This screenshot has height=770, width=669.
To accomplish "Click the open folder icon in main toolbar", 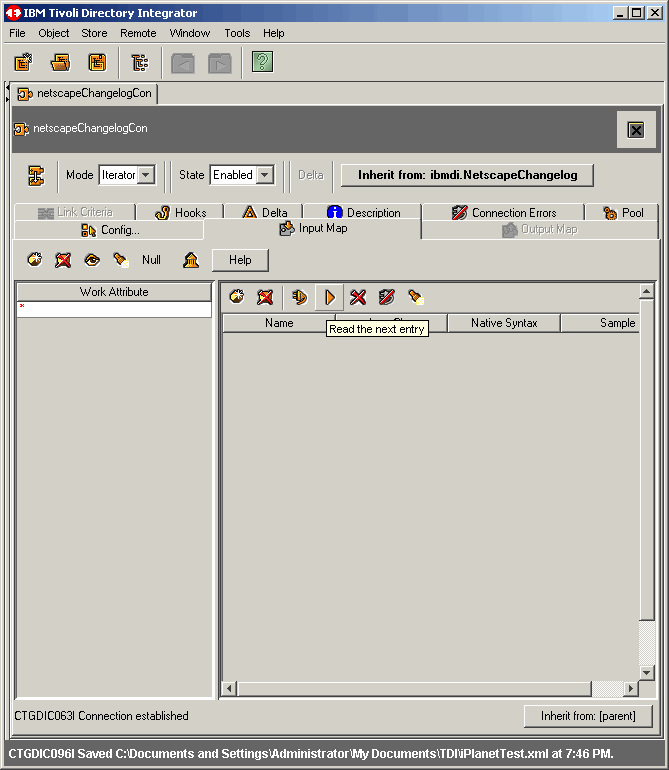I will coord(60,62).
